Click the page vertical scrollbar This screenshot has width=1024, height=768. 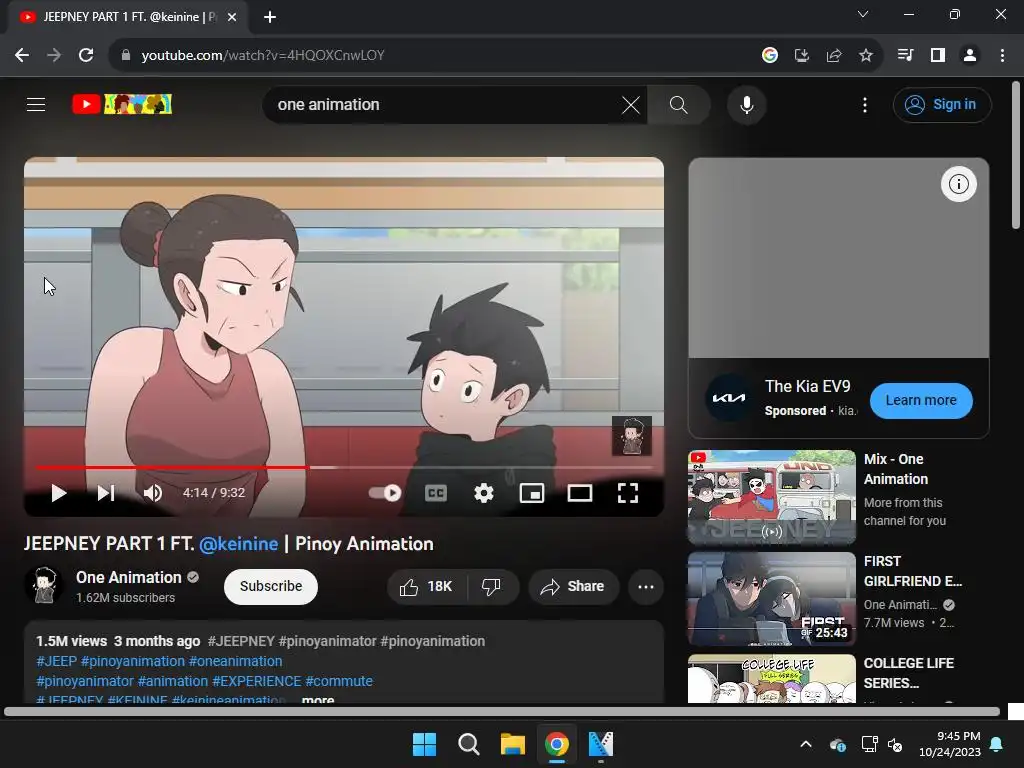coord(1016,155)
